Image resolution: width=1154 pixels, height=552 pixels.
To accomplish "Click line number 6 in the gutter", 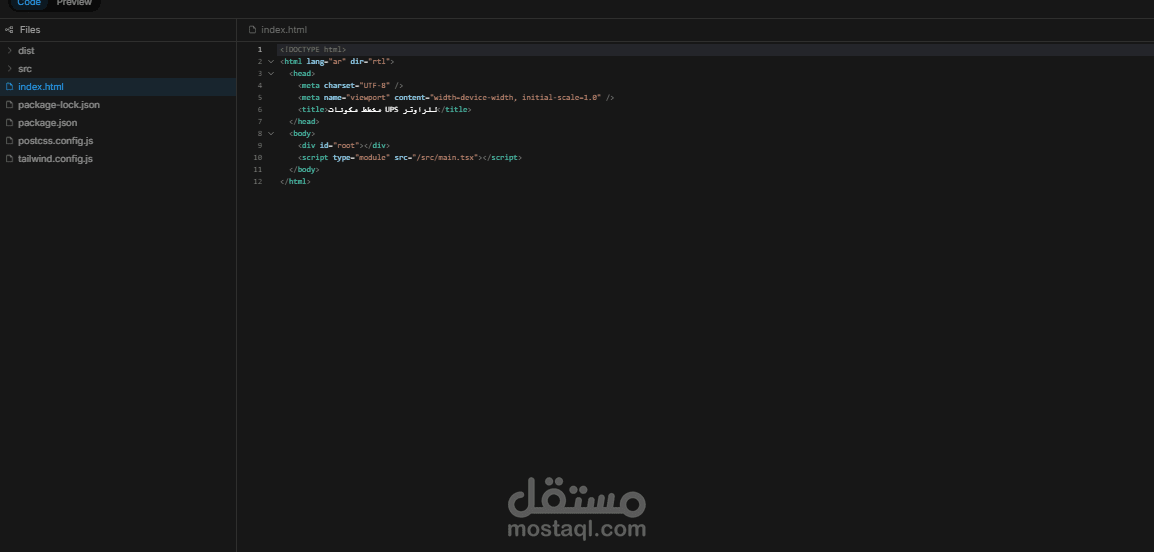I will (x=260, y=110).
